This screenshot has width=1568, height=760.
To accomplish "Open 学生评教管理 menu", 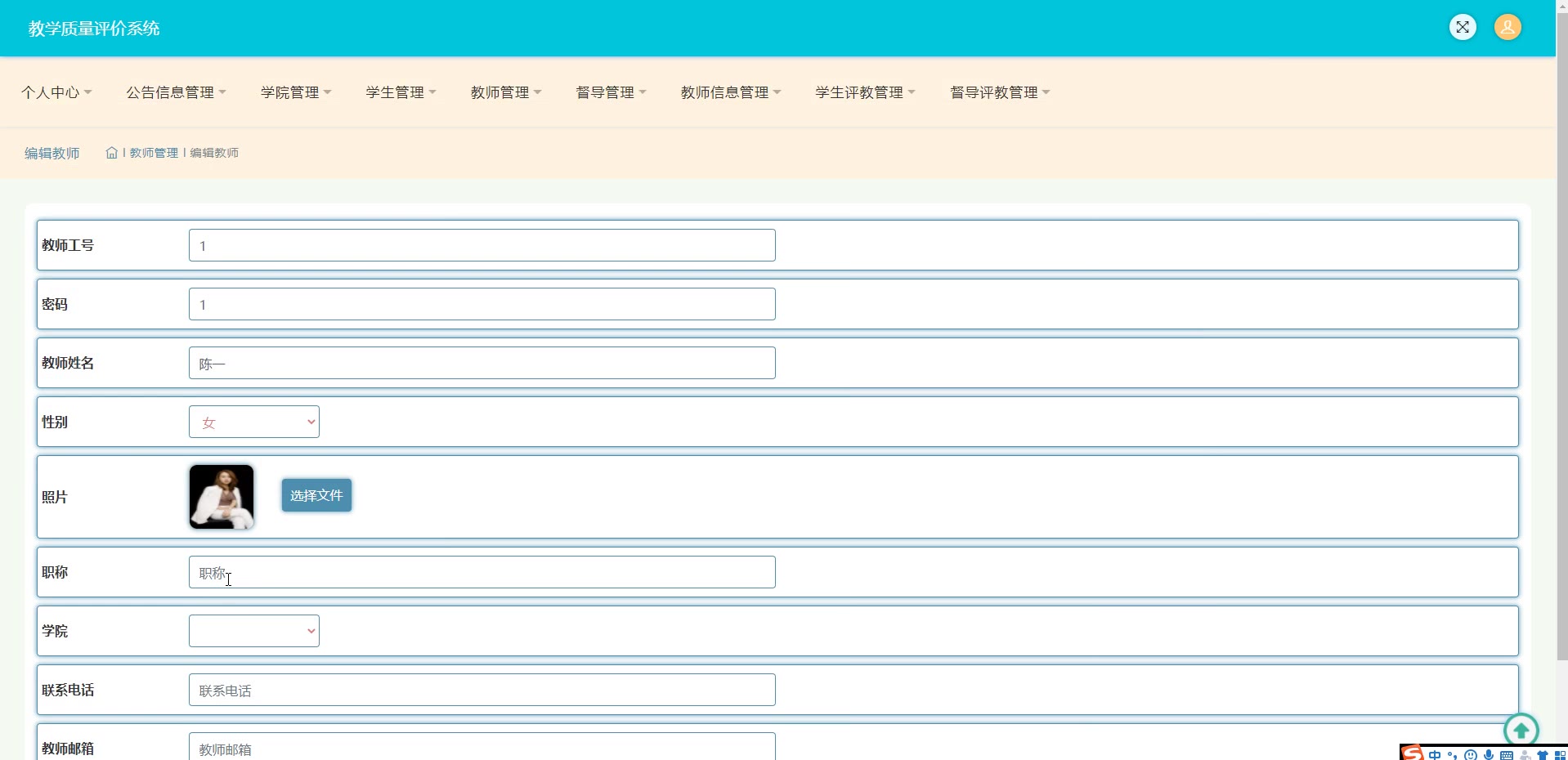I will click(865, 92).
